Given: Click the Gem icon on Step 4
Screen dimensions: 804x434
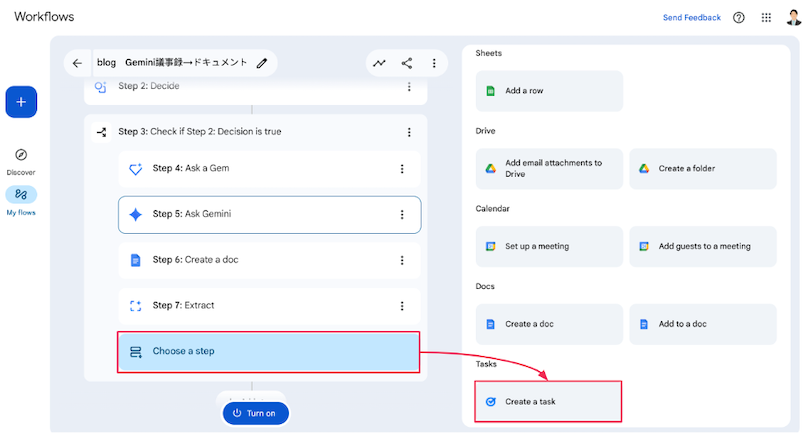Looking at the screenshot, I should click(135, 169).
